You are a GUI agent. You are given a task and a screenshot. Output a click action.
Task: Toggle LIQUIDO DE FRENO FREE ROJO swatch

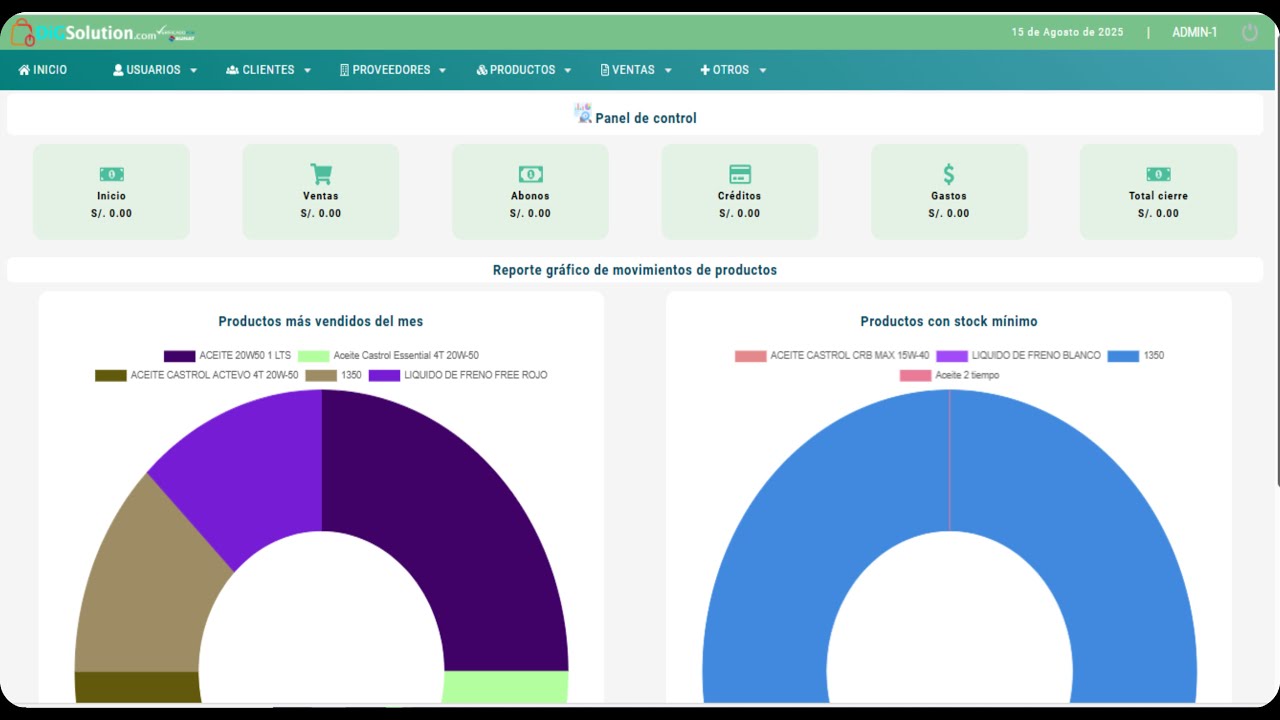coord(385,376)
